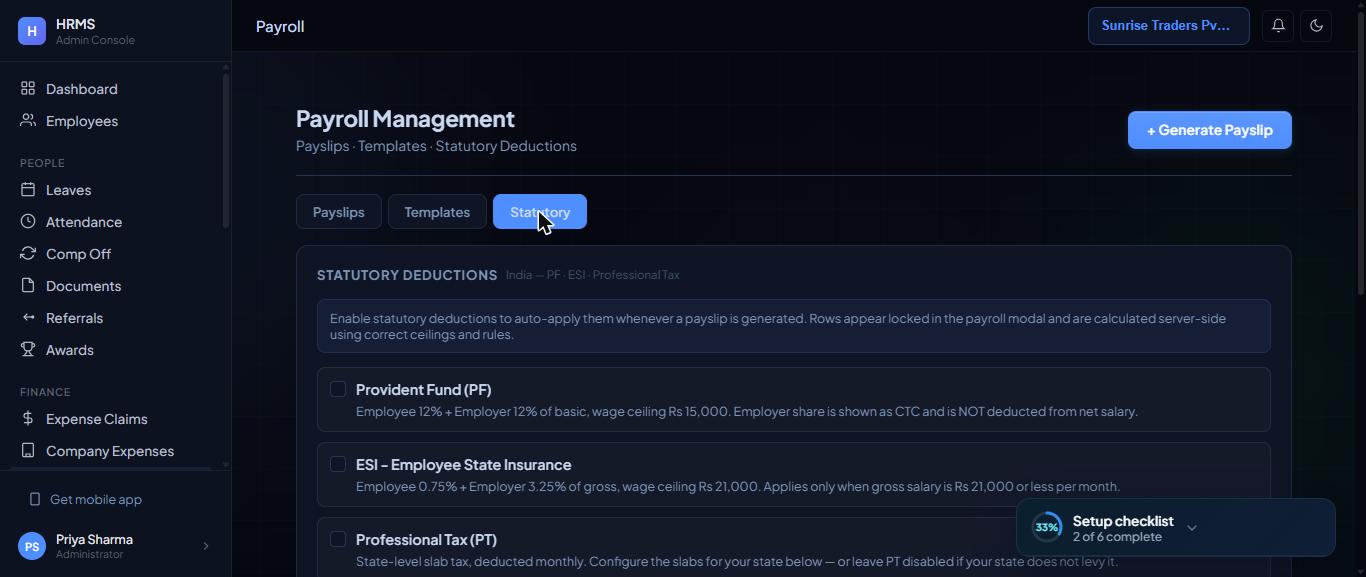This screenshot has height=577, width=1366.
Task: Click the Leaves calendar icon
Action: pyautogui.click(x=28, y=190)
